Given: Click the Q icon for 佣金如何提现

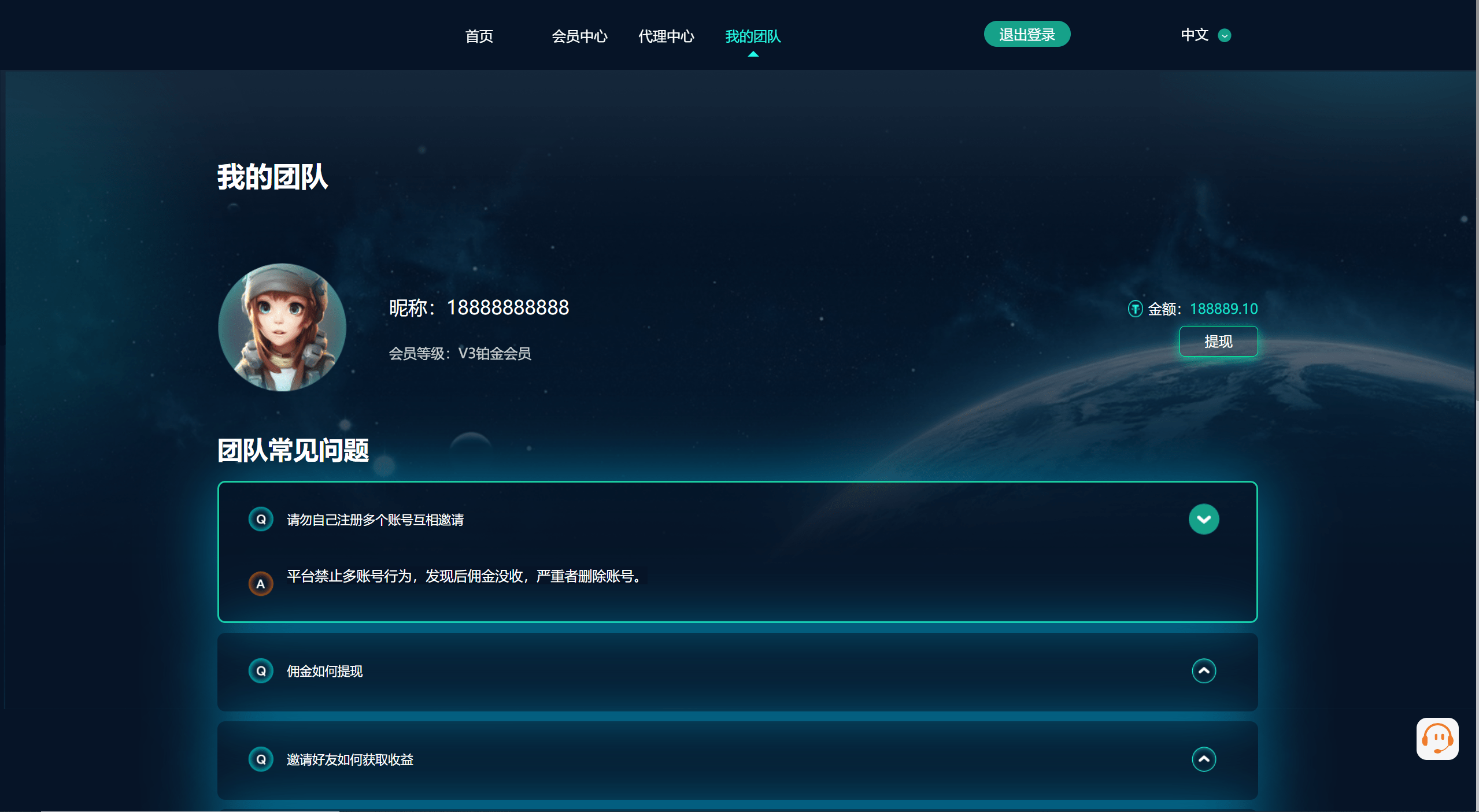Looking at the screenshot, I should 261,671.
